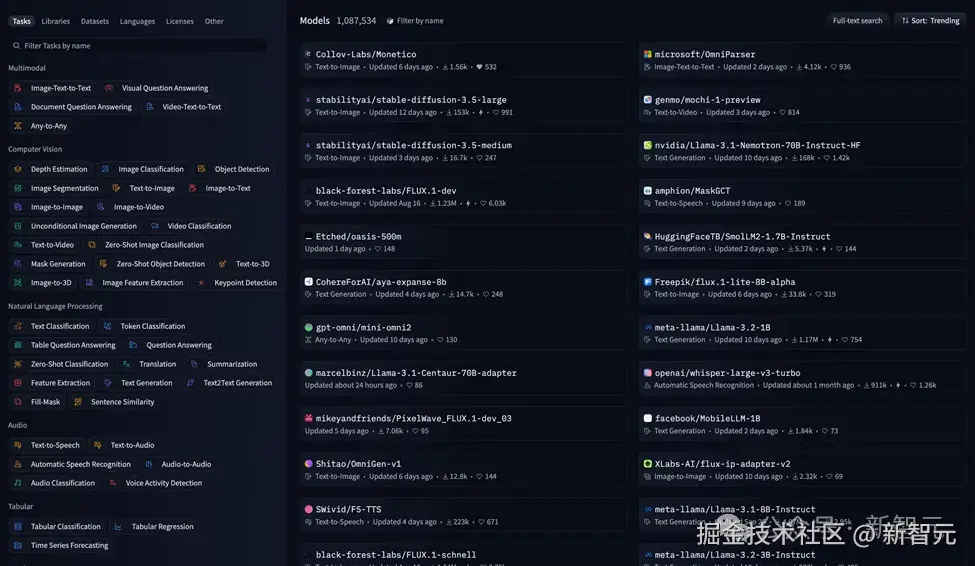
Task: Open genmo/mochi-1-preview model
Action: coord(802,106)
